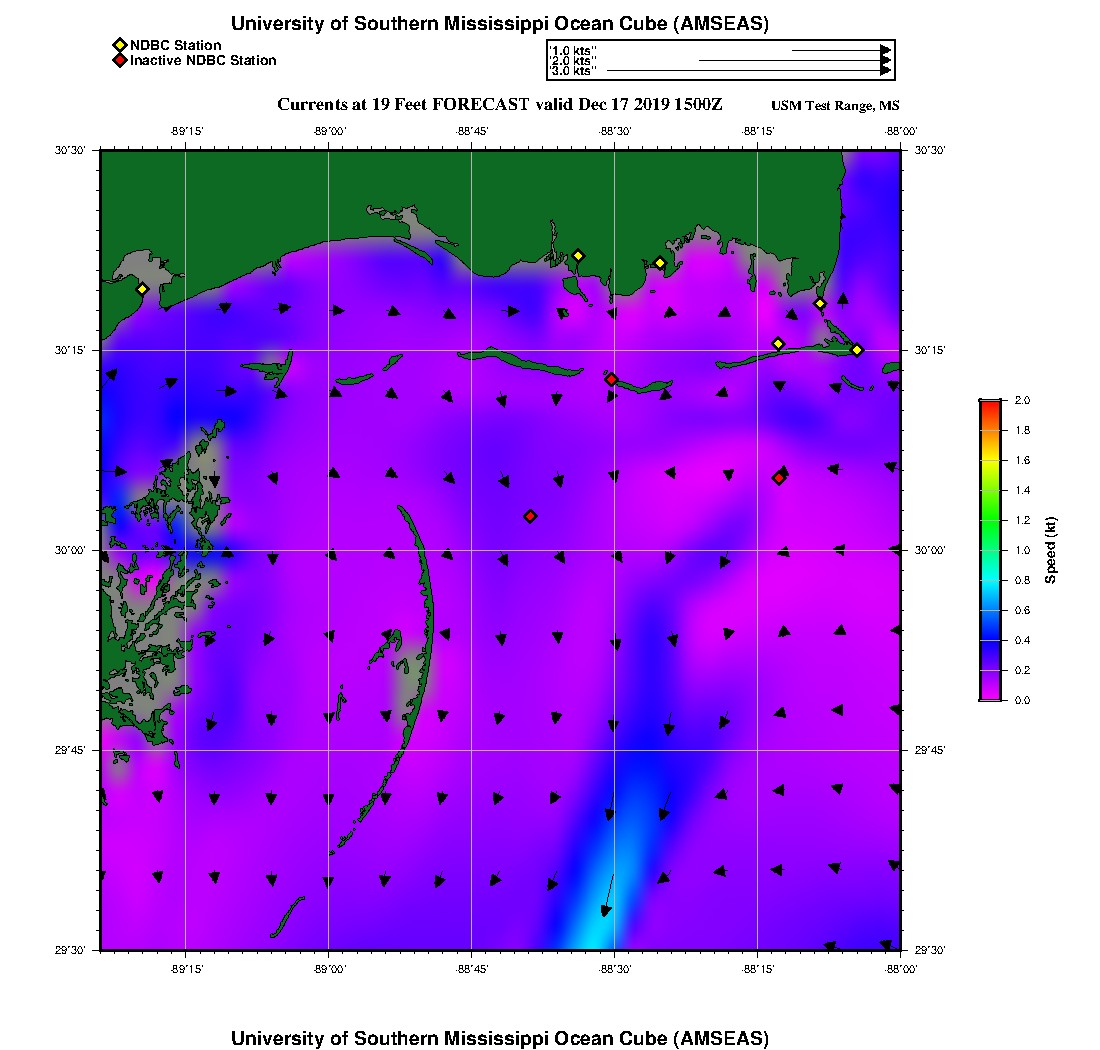Click the 3.0 kts reference arrow head
The image size is (1100, 1050).
pyautogui.click(x=885, y=71)
